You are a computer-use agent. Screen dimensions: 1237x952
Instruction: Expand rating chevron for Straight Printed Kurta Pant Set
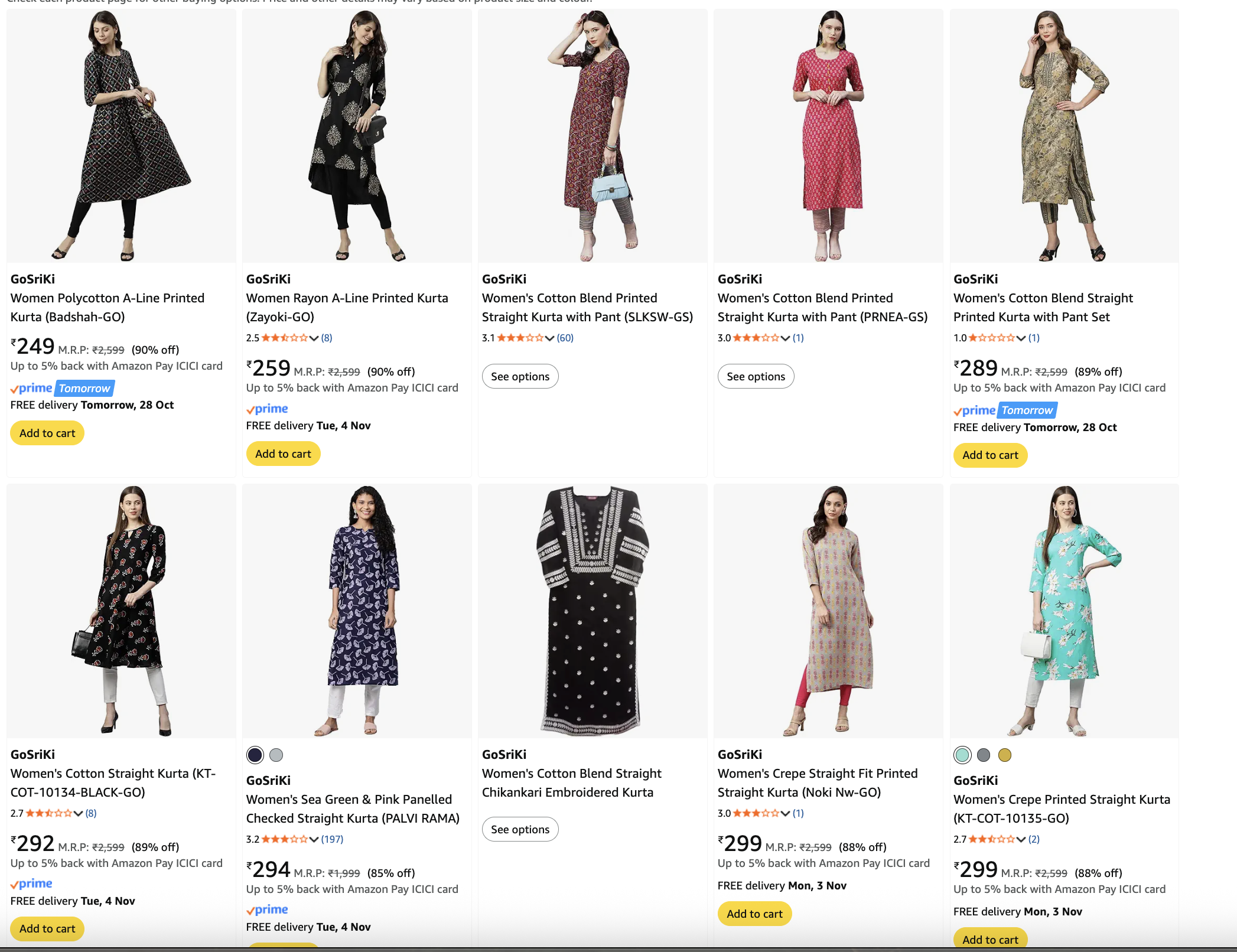1021,338
